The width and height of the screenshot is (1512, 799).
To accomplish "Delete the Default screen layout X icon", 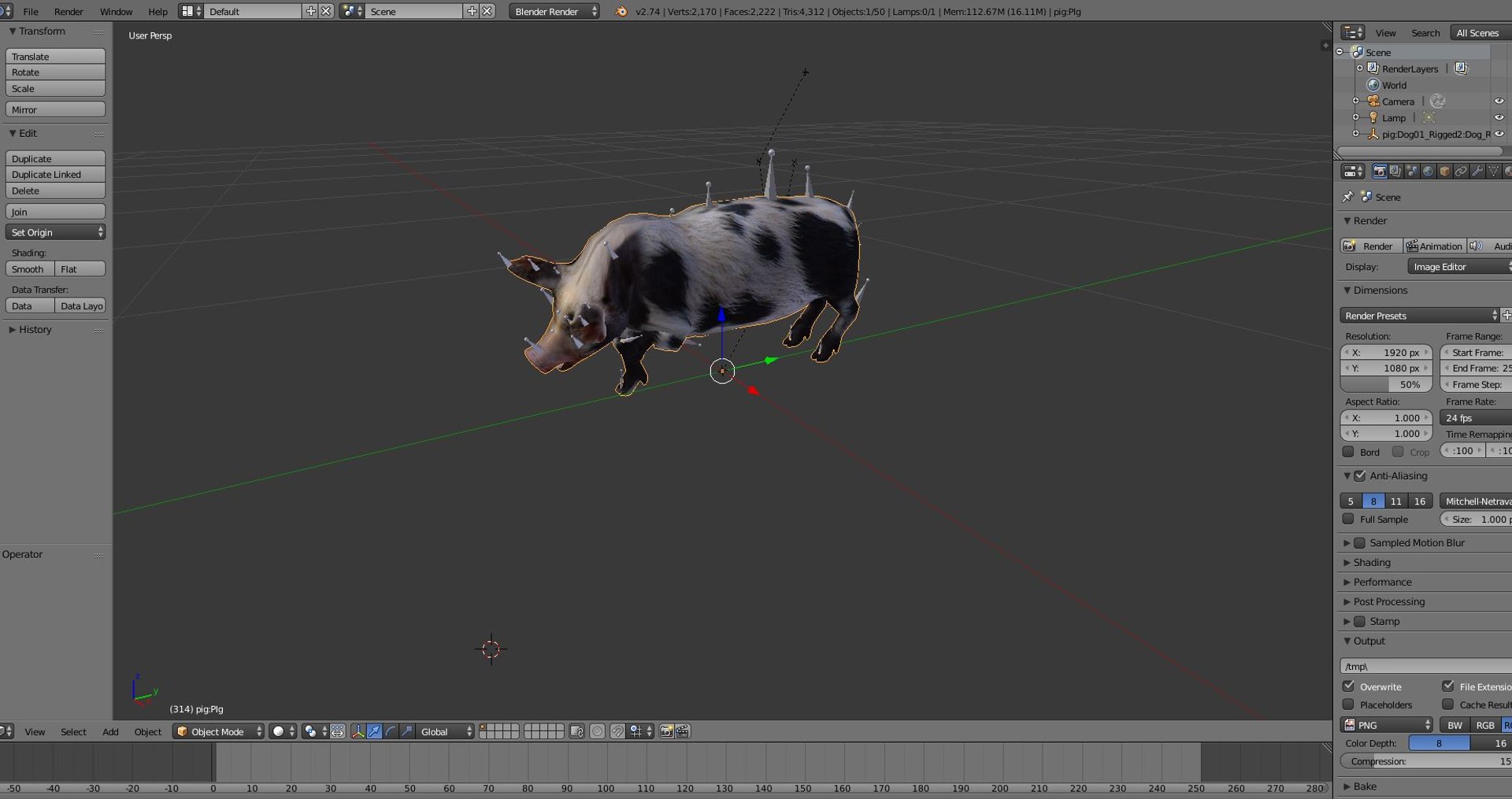I will pyautogui.click(x=325, y=11).
